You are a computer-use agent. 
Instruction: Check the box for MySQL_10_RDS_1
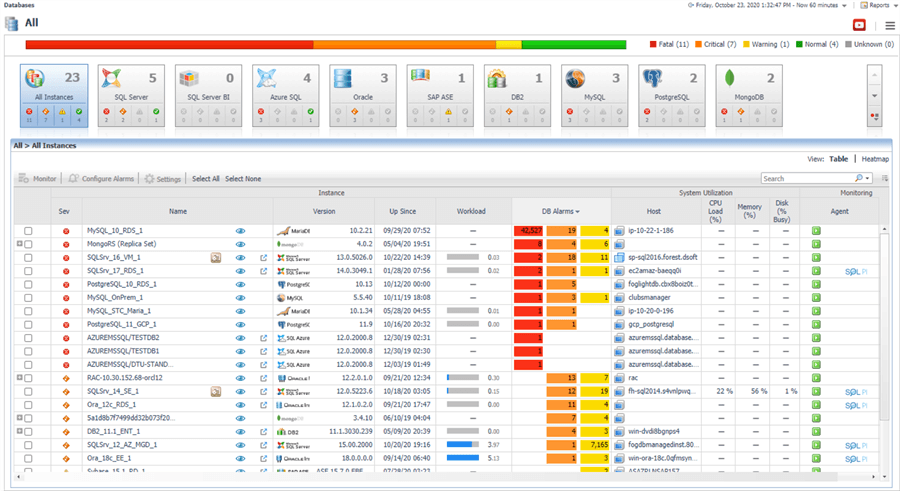pos(28,231)
